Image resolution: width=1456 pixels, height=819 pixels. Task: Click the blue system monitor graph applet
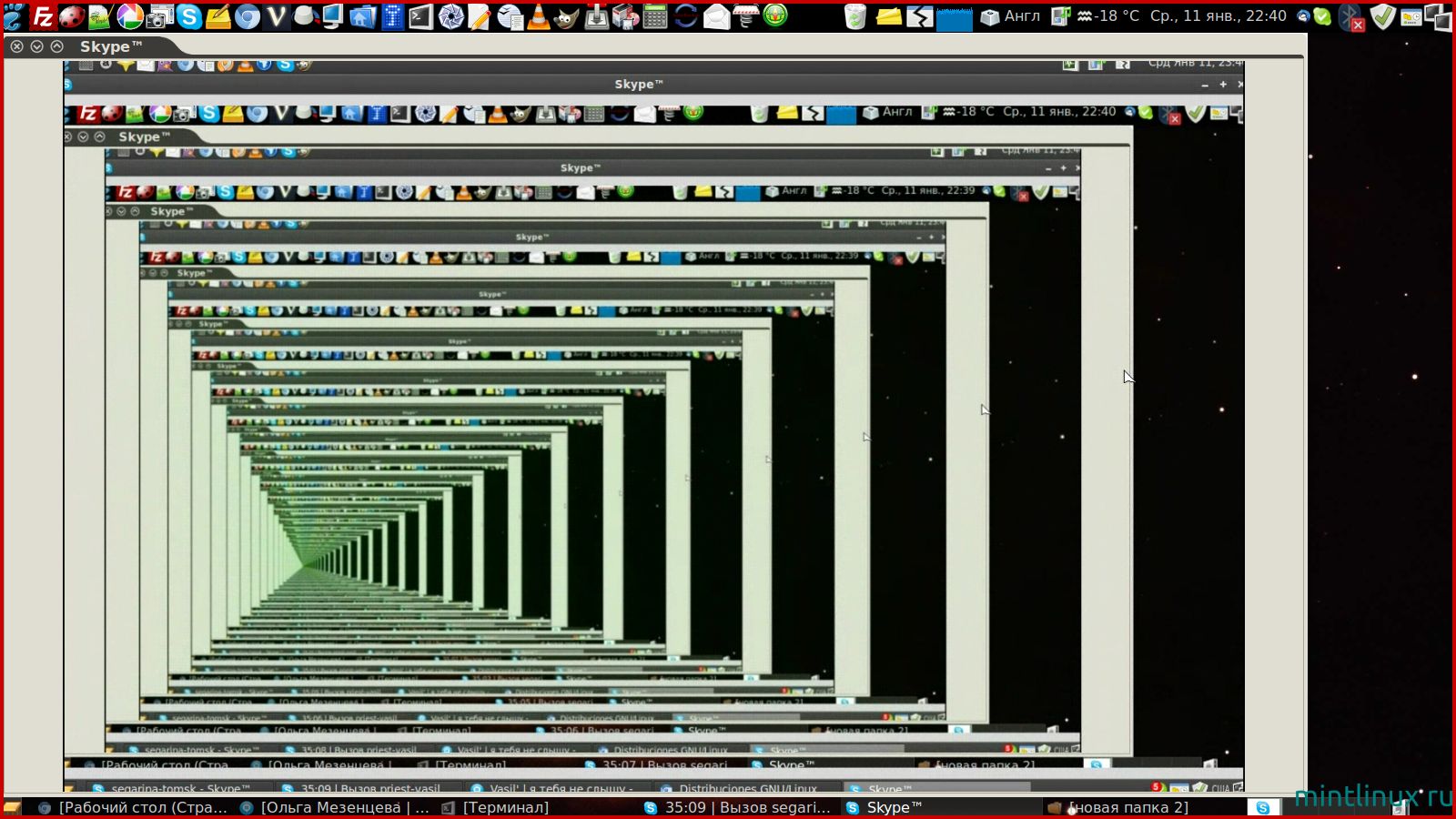[x=955, y=18]
